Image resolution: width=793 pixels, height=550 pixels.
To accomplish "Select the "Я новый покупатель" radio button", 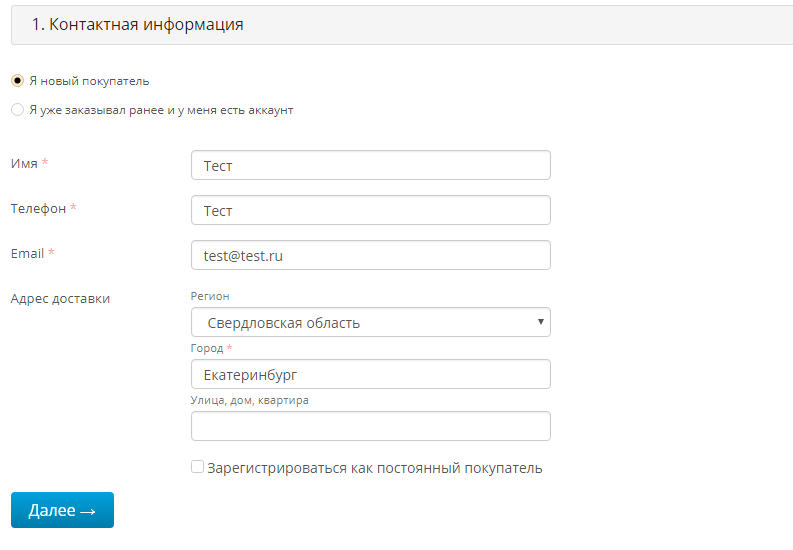I will (17, 81).
